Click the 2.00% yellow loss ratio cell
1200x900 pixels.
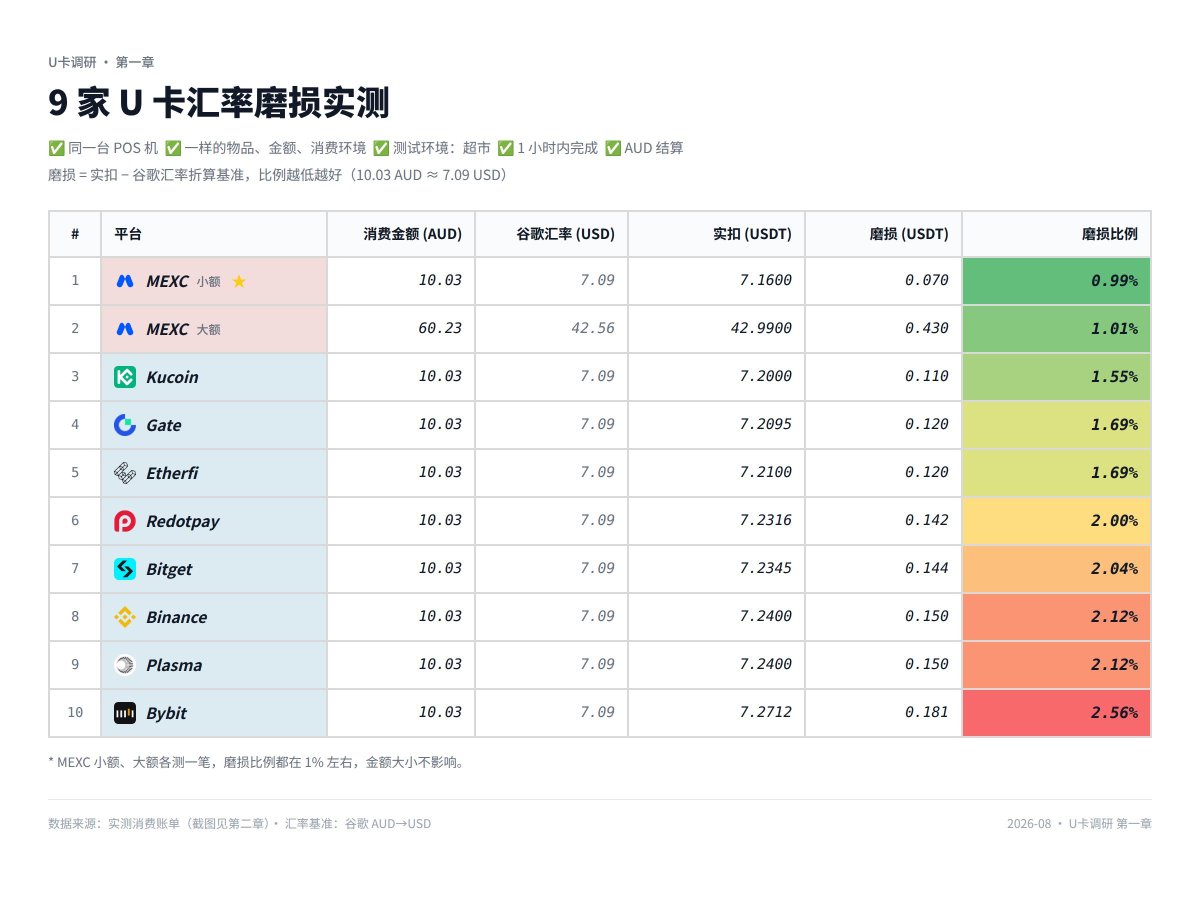click(x=1057, y=521)
